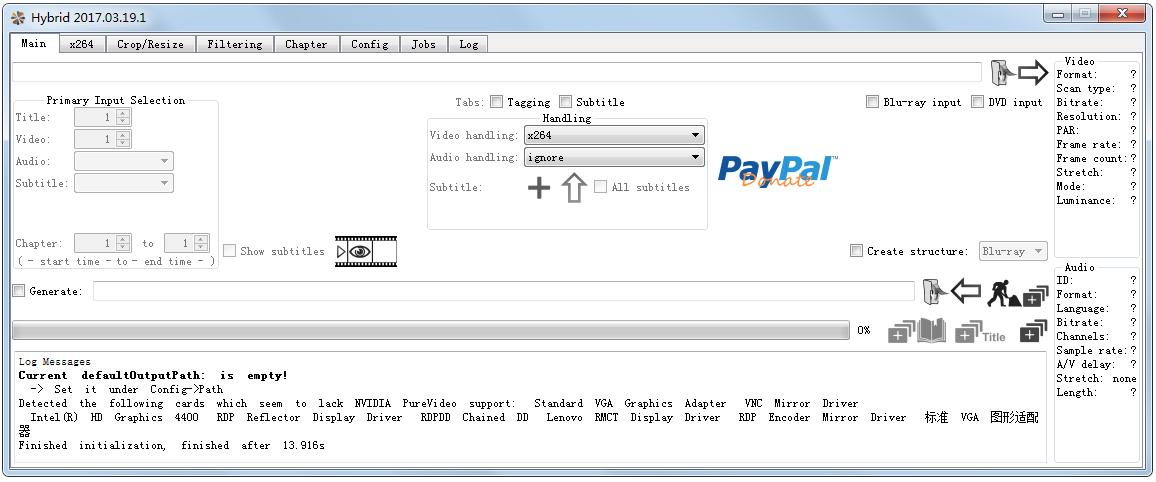Screen dimensions: 1156x482
Task: Switch to the x264 tab
Action: pos(81,44)
